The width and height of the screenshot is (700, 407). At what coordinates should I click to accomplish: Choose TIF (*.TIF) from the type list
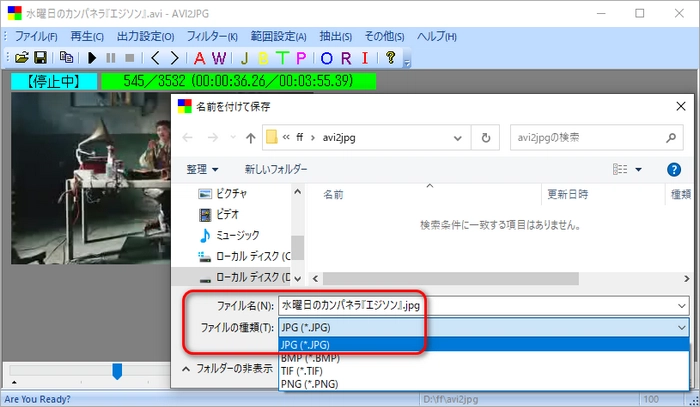(483, 371)
